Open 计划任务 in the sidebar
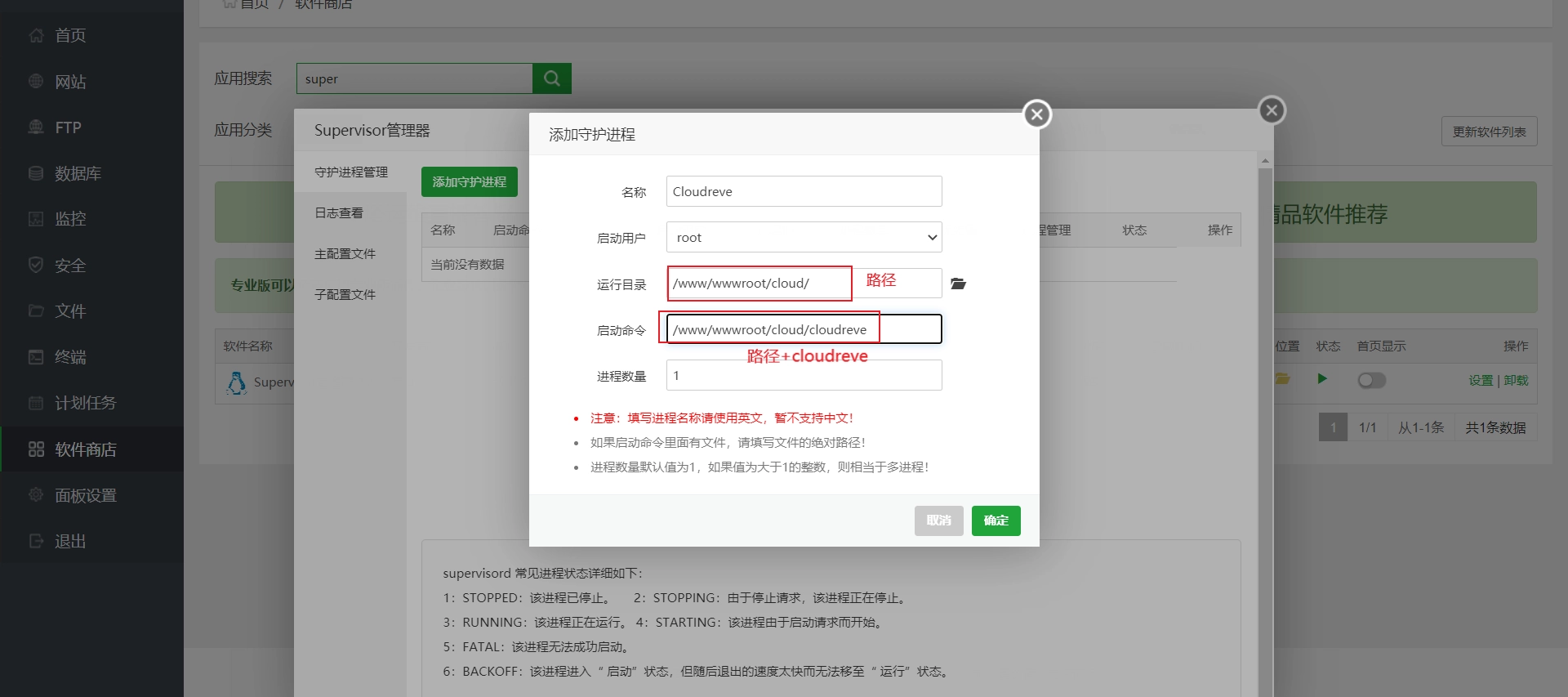 [85, 403]
